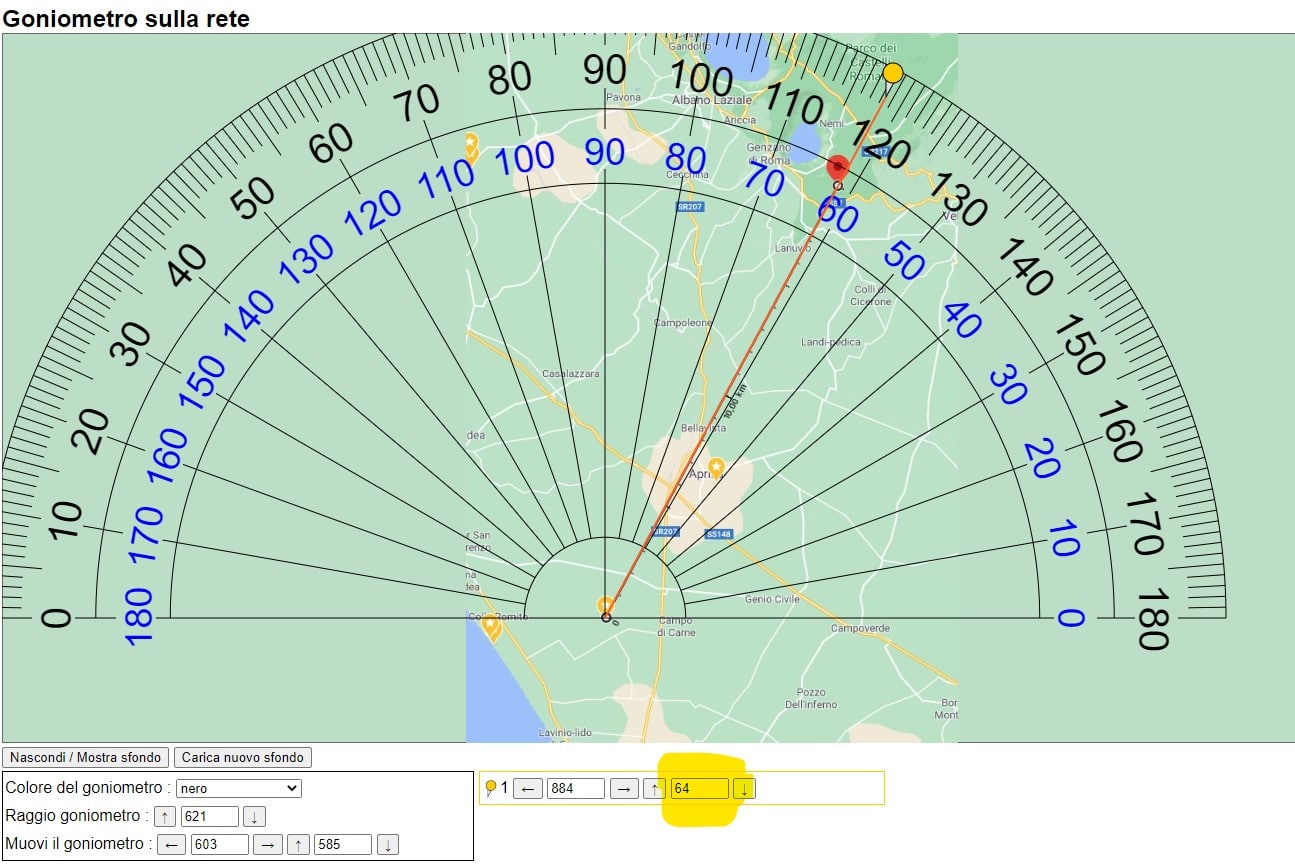Move pin 1 left with arrow button

[530, 788]
